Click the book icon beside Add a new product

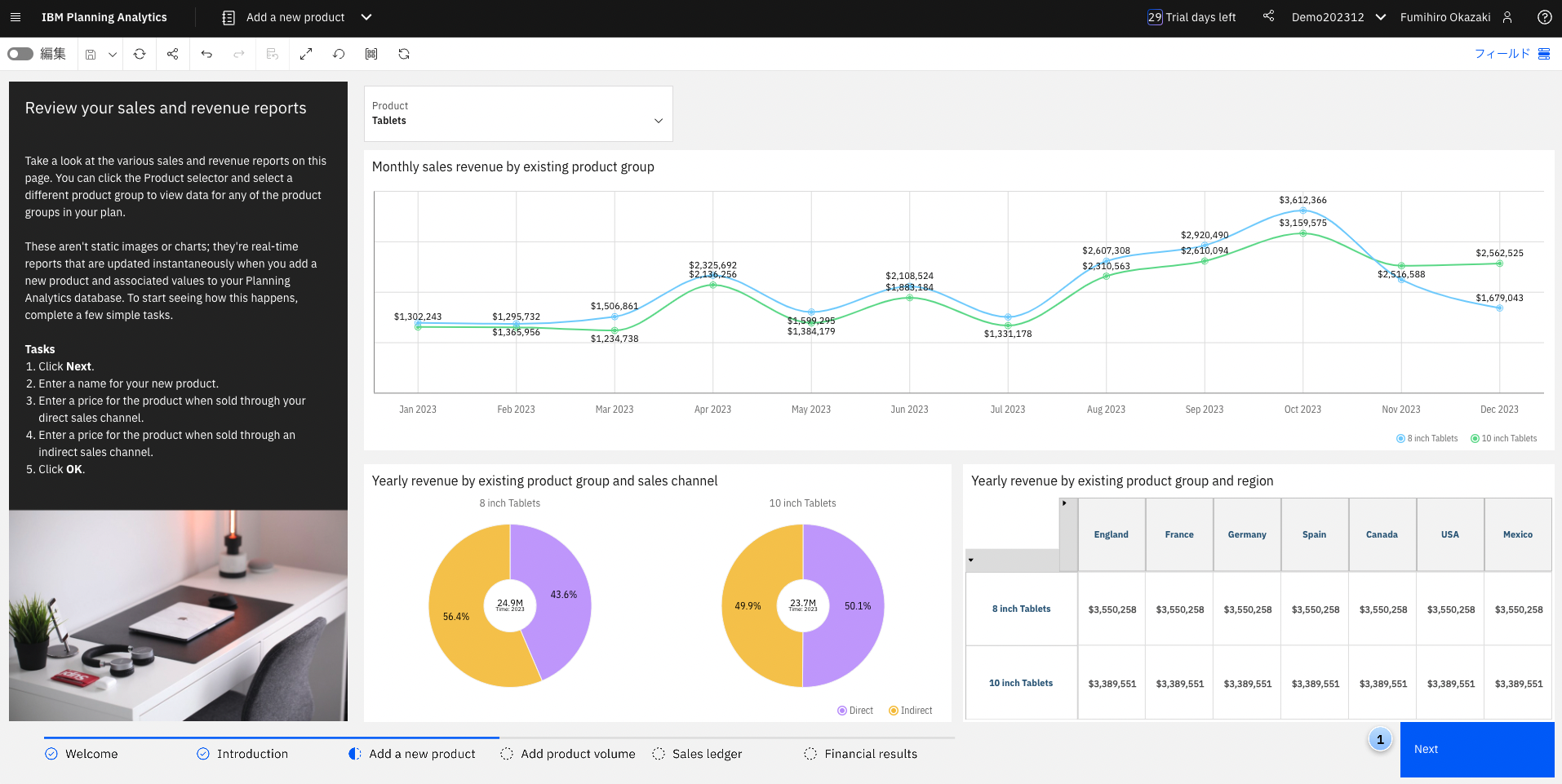pyautogui.click(x=229, y=17)
